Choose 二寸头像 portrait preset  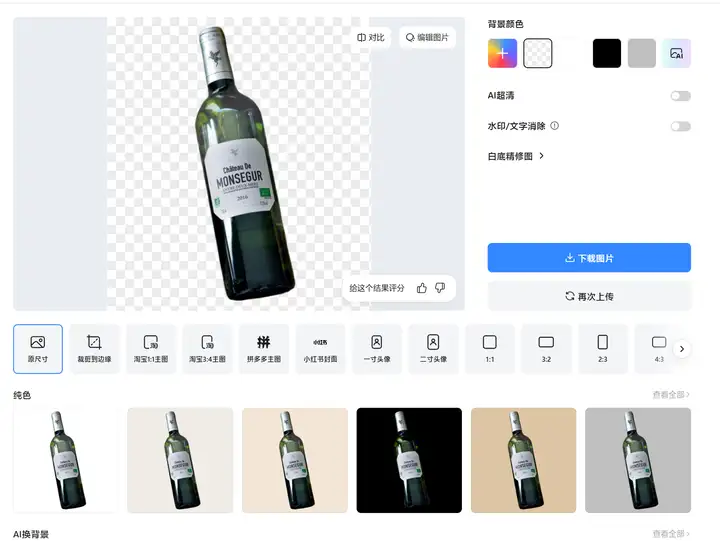point(433,349)
